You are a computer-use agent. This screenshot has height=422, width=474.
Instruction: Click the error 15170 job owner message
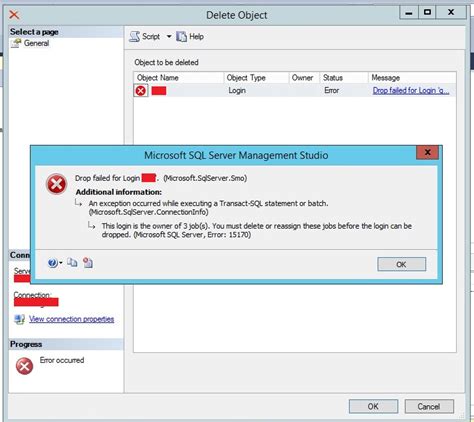pyautogui.click(x=257, y=230)
